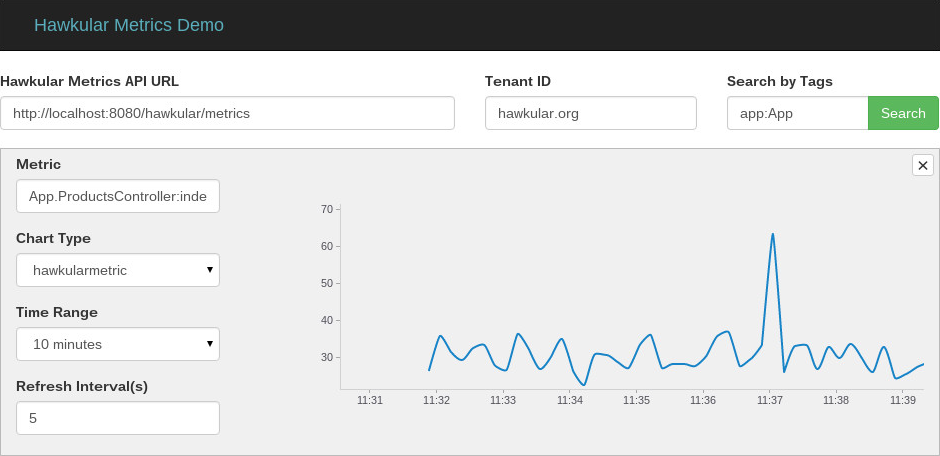Click the Chart Type label

tap(53, 238)
